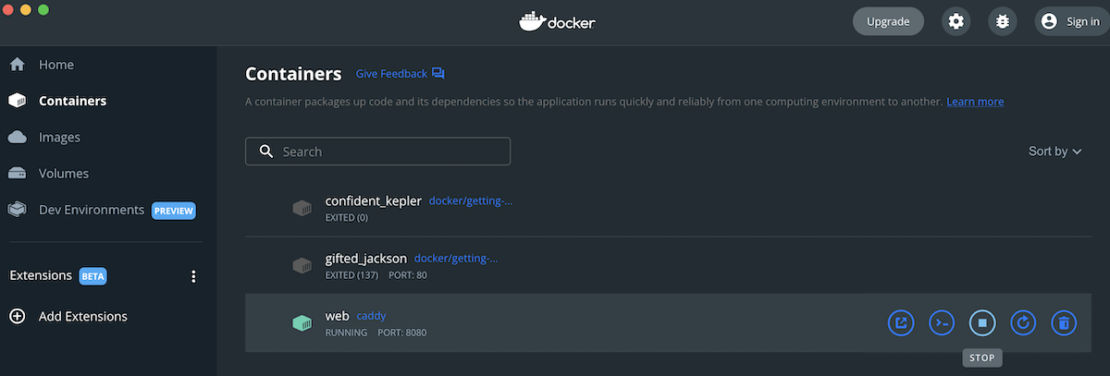Select the gifted_jackson container name
Screen dimensions: 1110x376
(x=366, y=258)
